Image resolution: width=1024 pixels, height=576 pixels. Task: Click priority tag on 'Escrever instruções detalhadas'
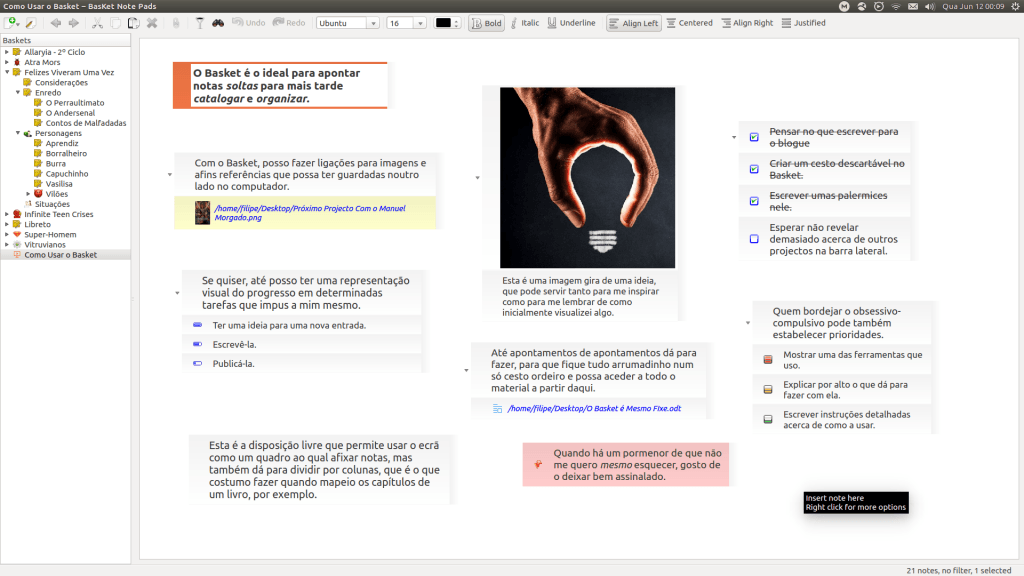[x=768, y=419]
